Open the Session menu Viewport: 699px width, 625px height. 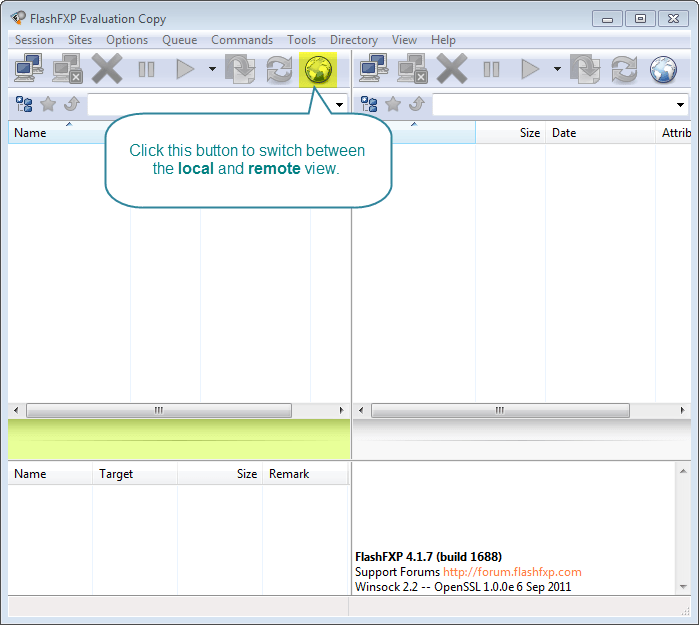(34, 40)
